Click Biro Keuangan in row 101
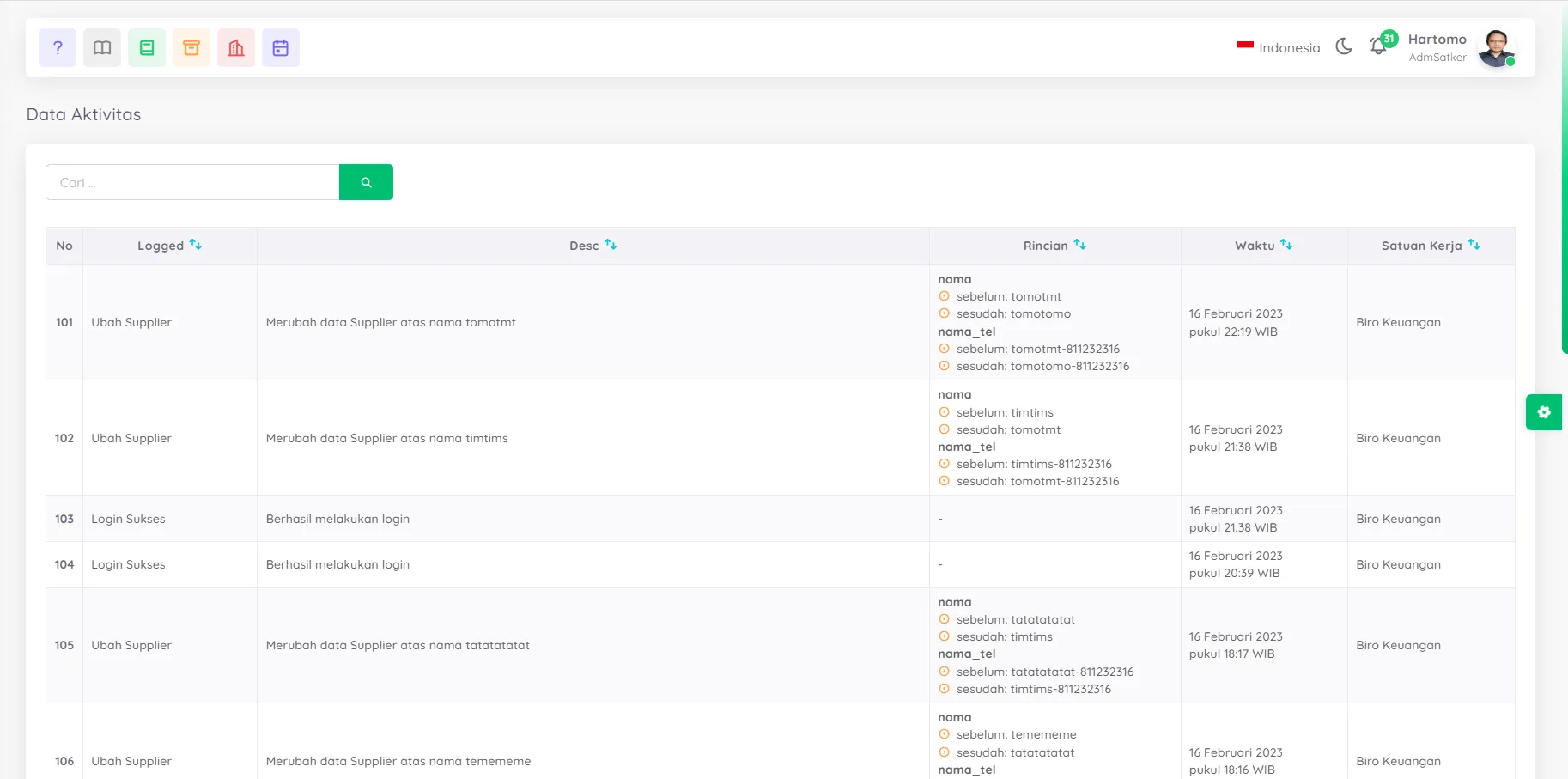This screenshot has height=779, width=1568. coord(1398,322)
